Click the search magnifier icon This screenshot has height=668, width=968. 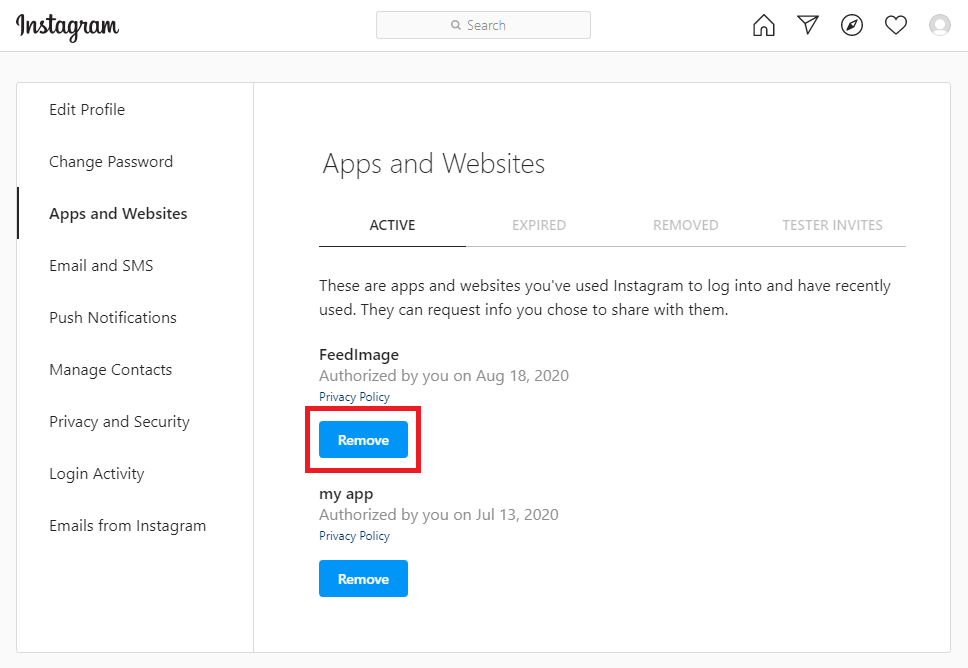tap(456, 25)
